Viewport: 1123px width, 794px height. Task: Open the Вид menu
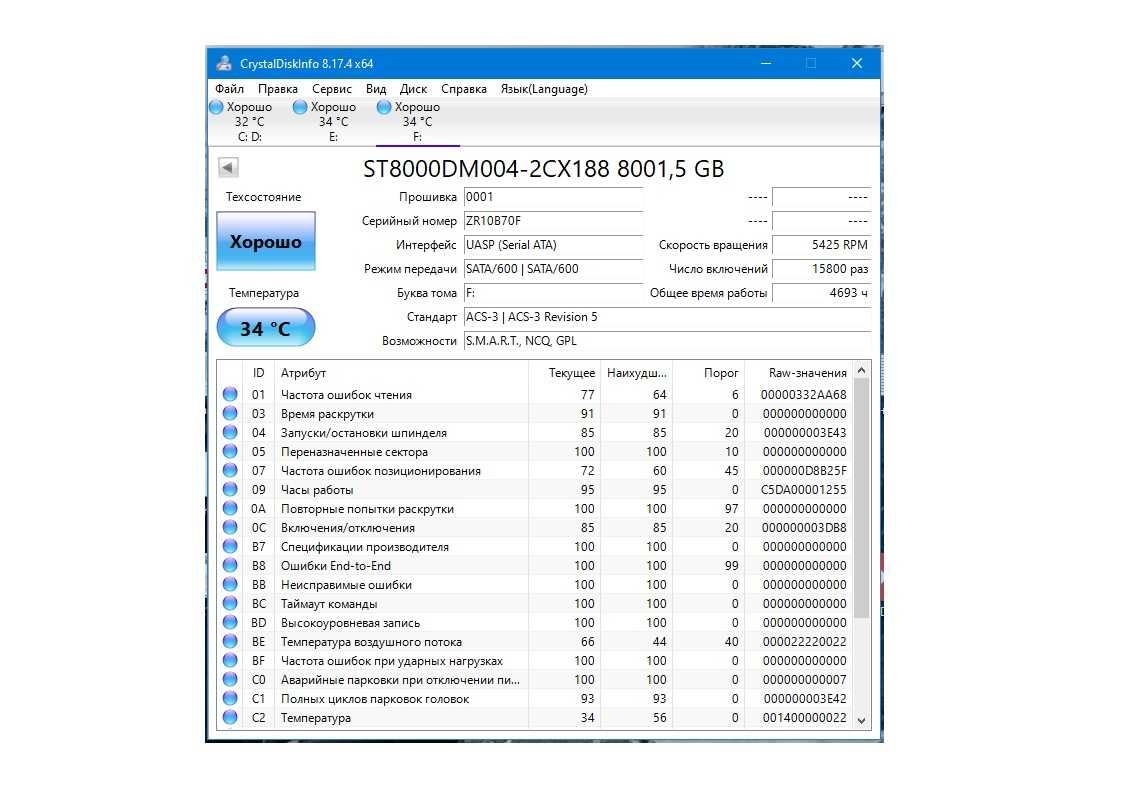[376, 89]
